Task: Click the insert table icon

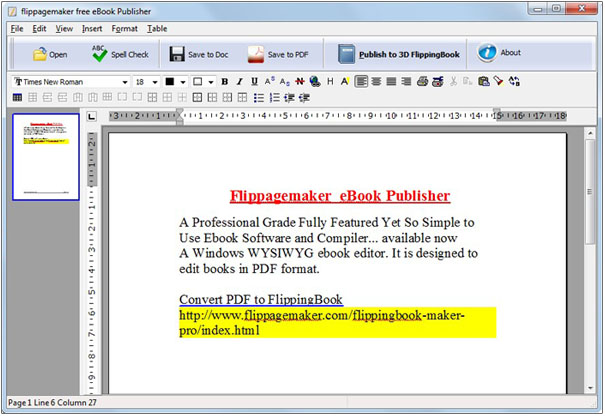Action: coord(17,97)
